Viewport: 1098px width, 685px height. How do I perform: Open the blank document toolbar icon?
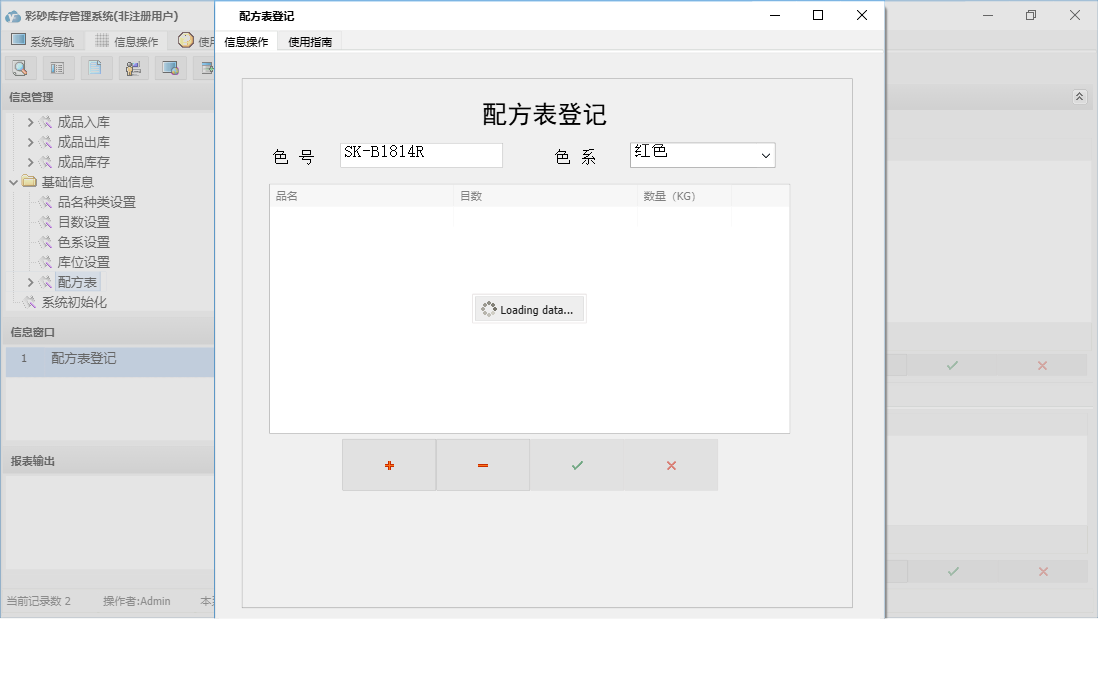(x=95, y=67)
